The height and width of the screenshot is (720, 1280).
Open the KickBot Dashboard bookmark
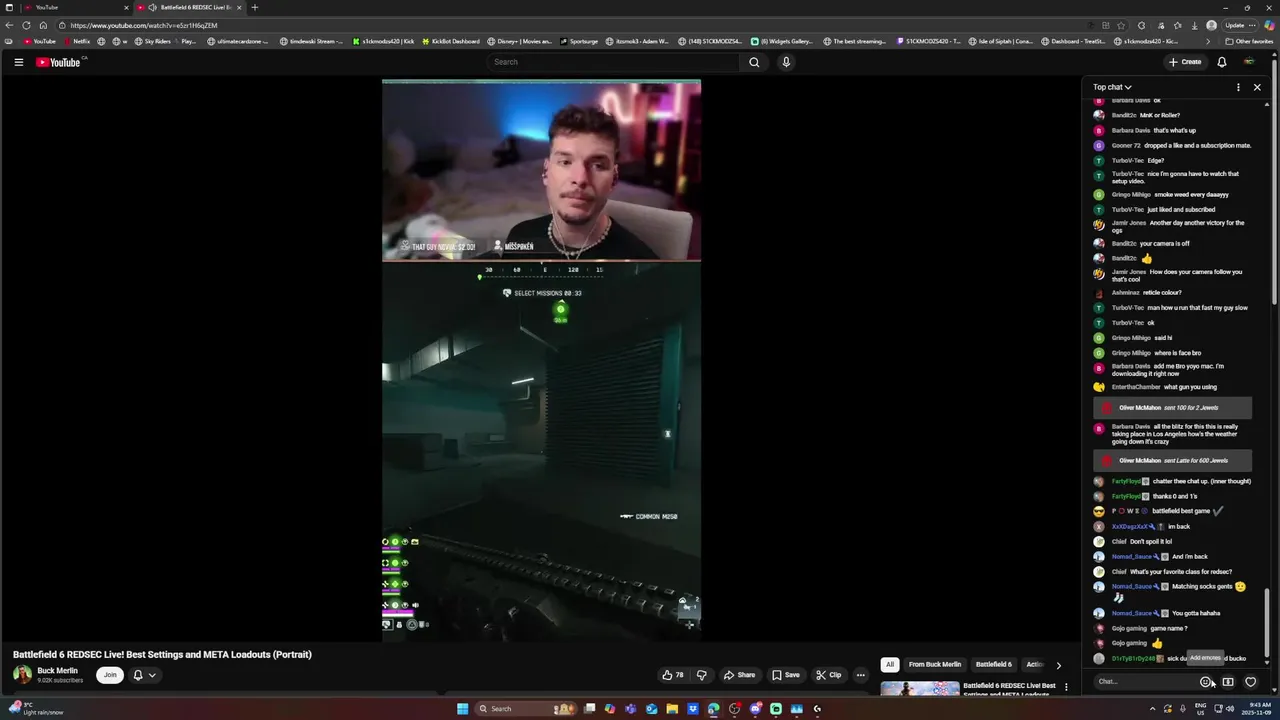tap(450, 41)
